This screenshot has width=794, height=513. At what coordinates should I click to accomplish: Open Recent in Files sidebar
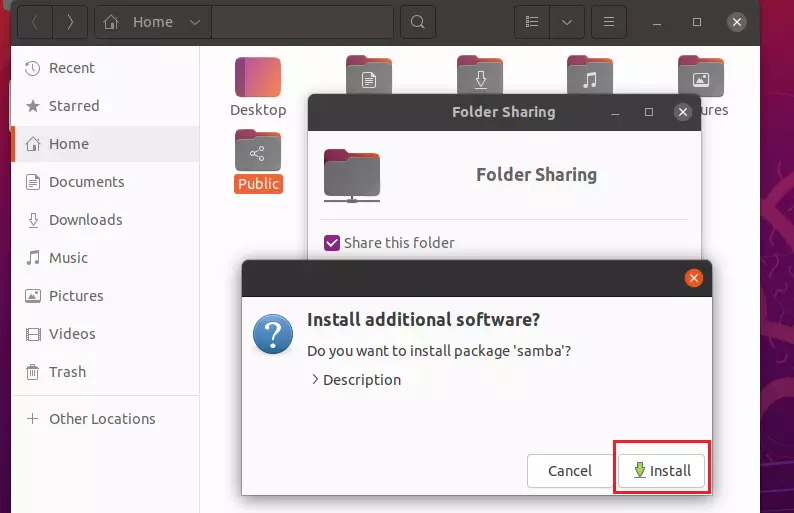point(105,68)
